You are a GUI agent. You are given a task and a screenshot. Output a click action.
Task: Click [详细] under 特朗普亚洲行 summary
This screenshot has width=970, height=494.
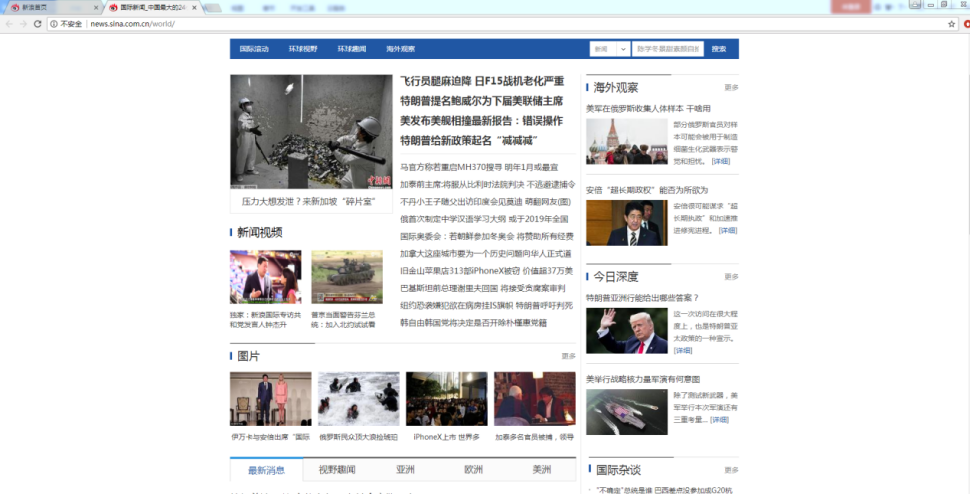[x=683, y=351]
